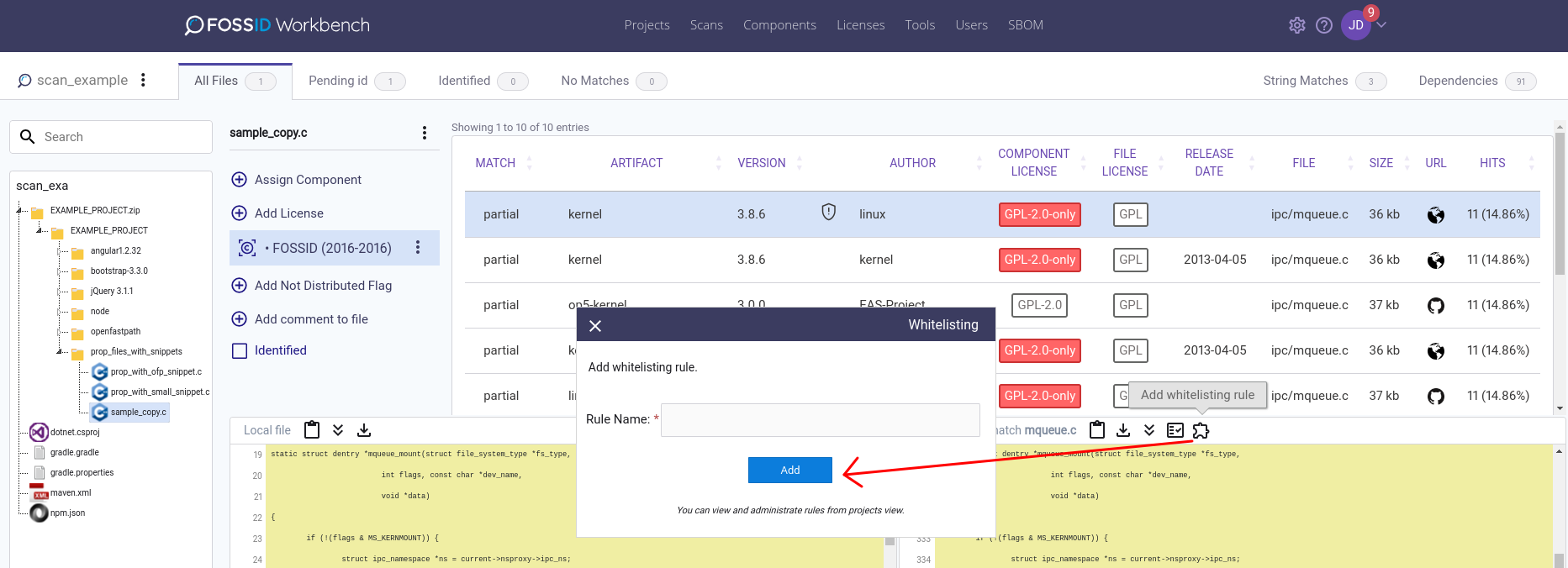Switch to the String Matches tab
Screen dimensions: 1568x568
click(x=1324, y=81)
